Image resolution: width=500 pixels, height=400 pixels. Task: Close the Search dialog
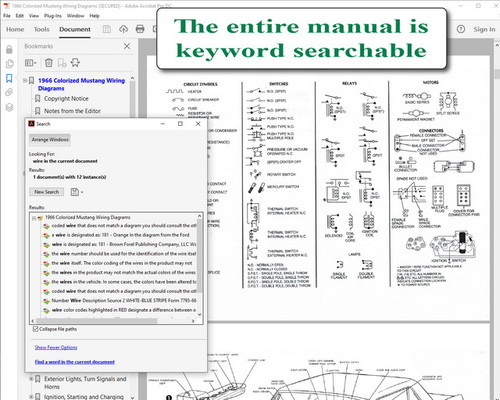[x=198, y=124]
